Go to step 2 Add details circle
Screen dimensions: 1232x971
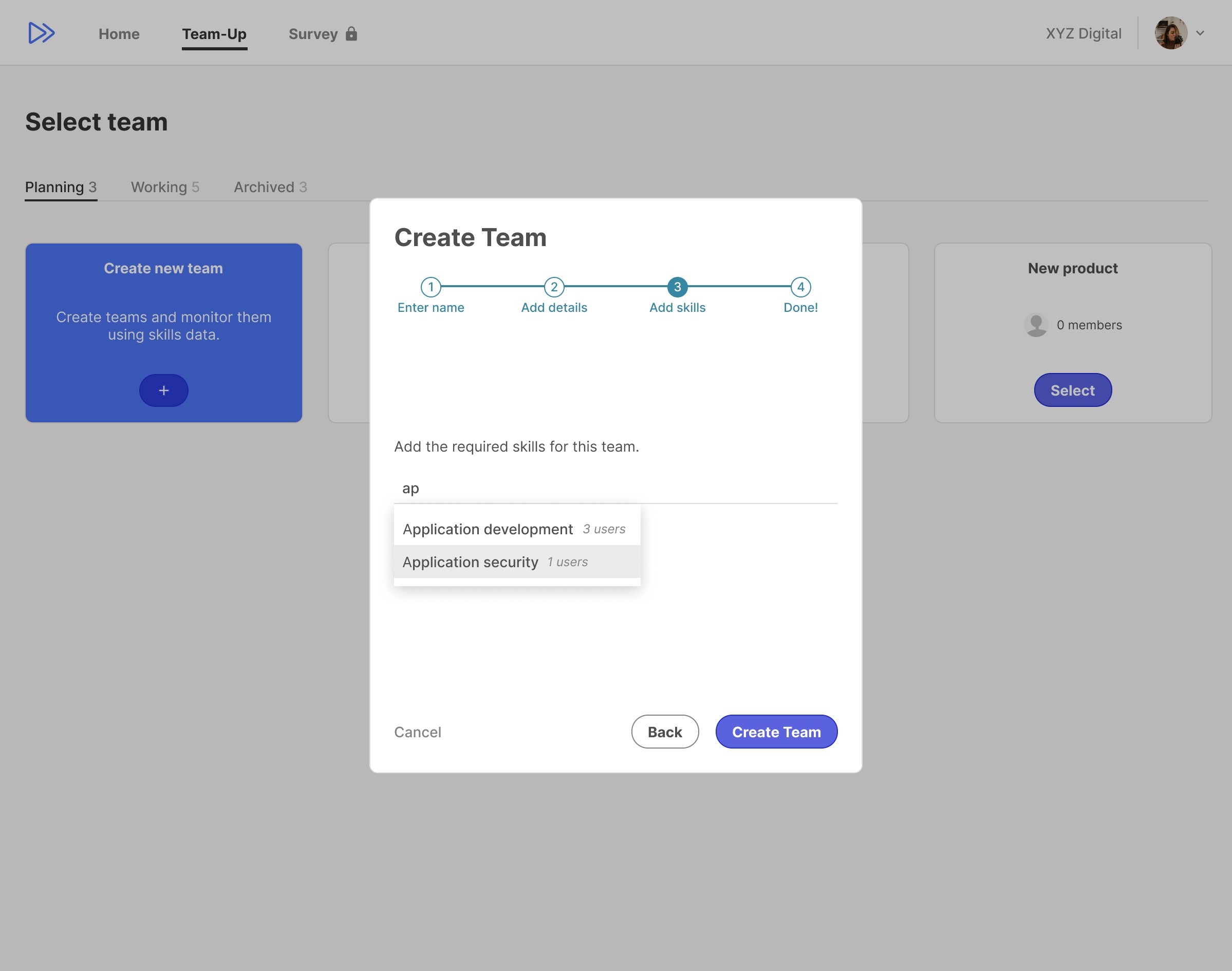pos(554,287)
